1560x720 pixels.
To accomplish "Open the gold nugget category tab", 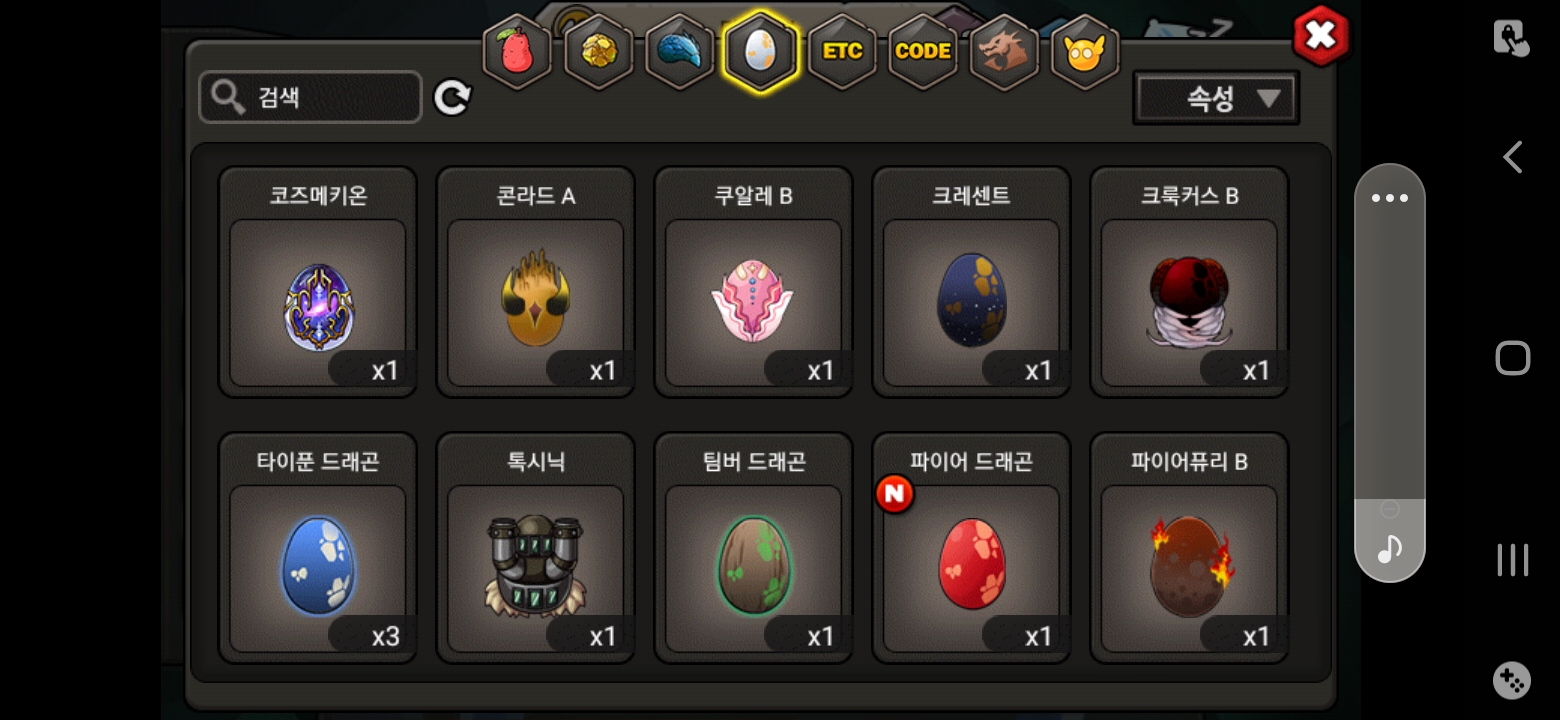I will tap(598, 52).
